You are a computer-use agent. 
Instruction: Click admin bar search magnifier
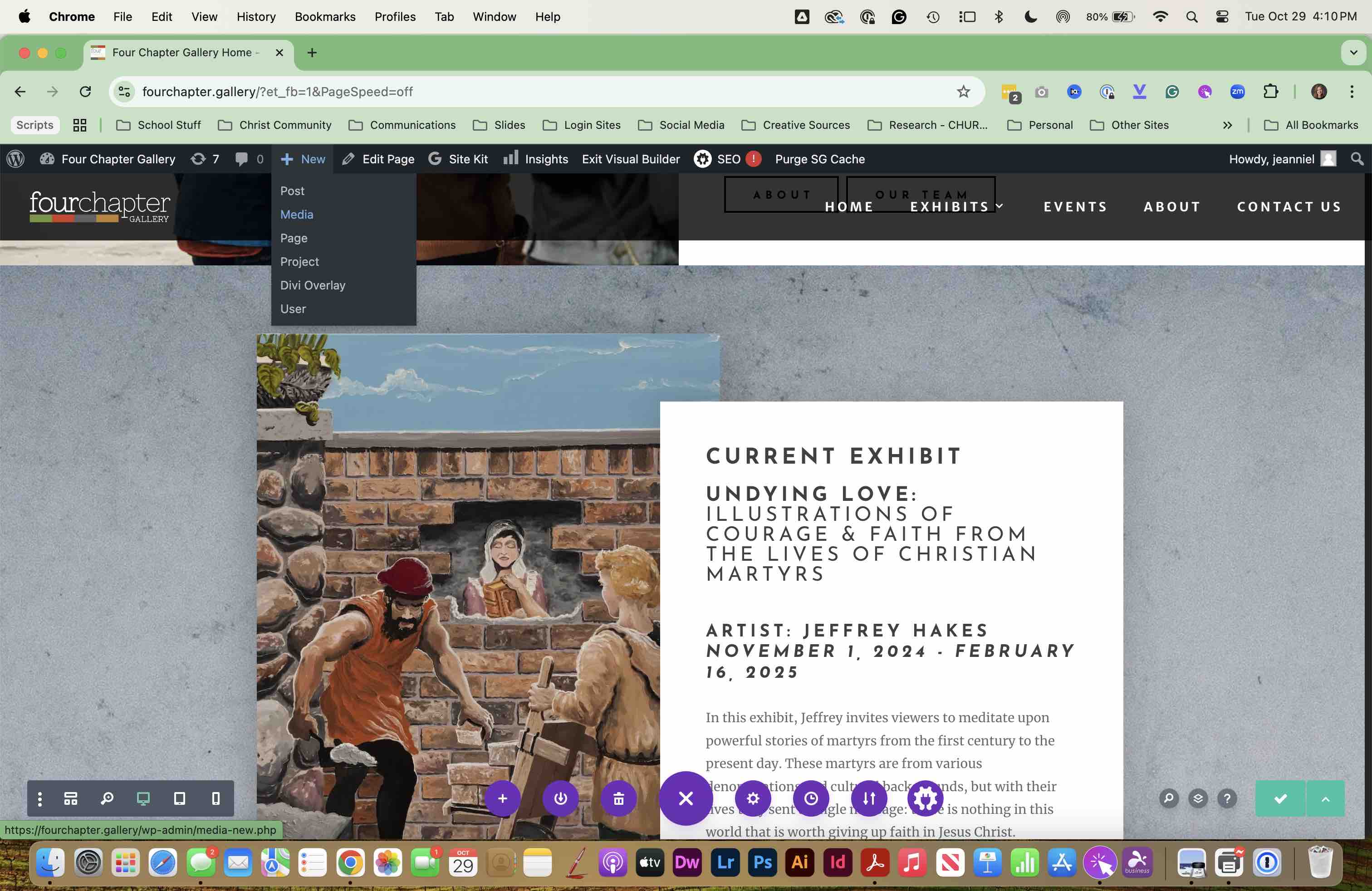point(1357,159)
